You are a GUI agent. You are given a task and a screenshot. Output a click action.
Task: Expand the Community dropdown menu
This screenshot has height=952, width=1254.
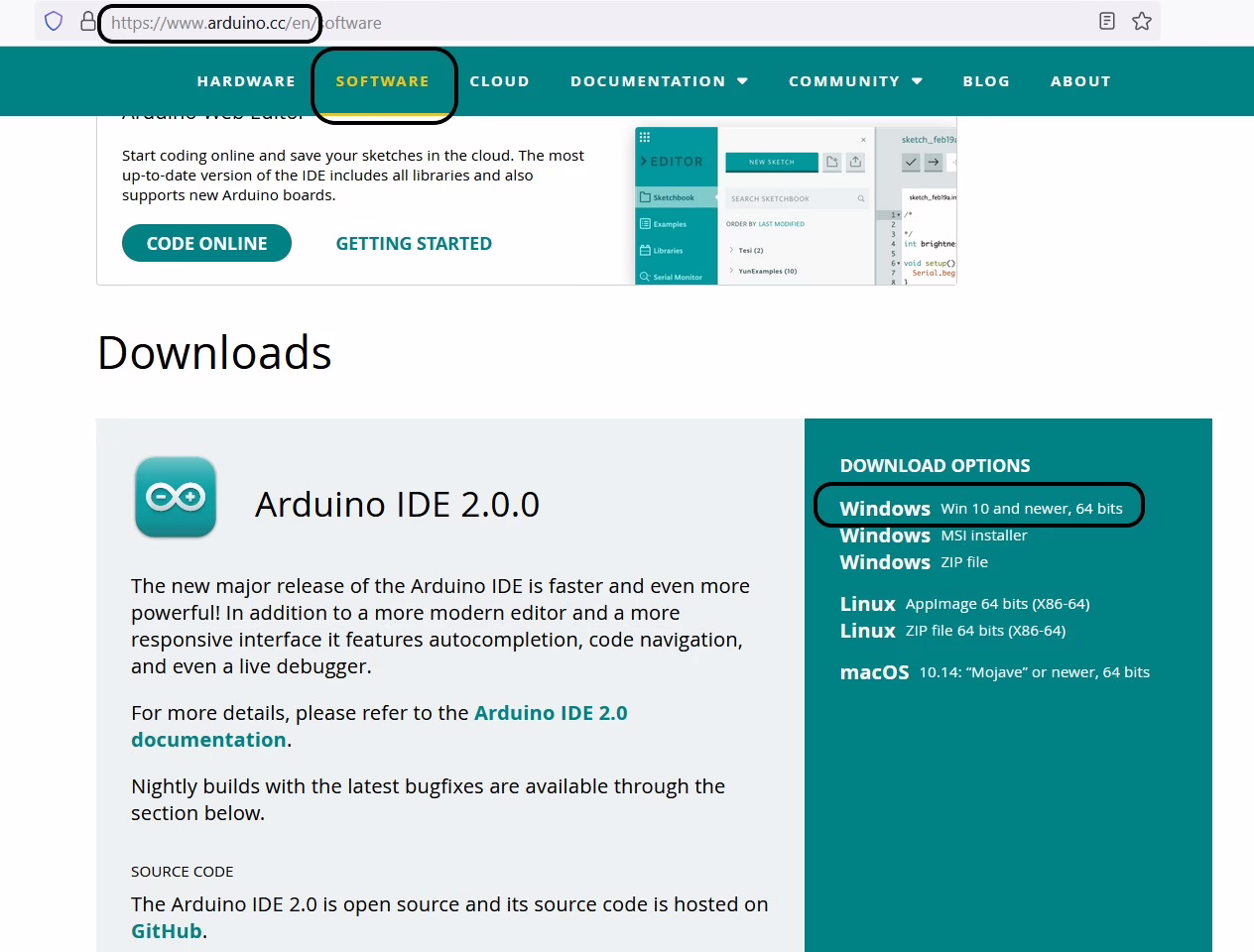click(855, 81)
